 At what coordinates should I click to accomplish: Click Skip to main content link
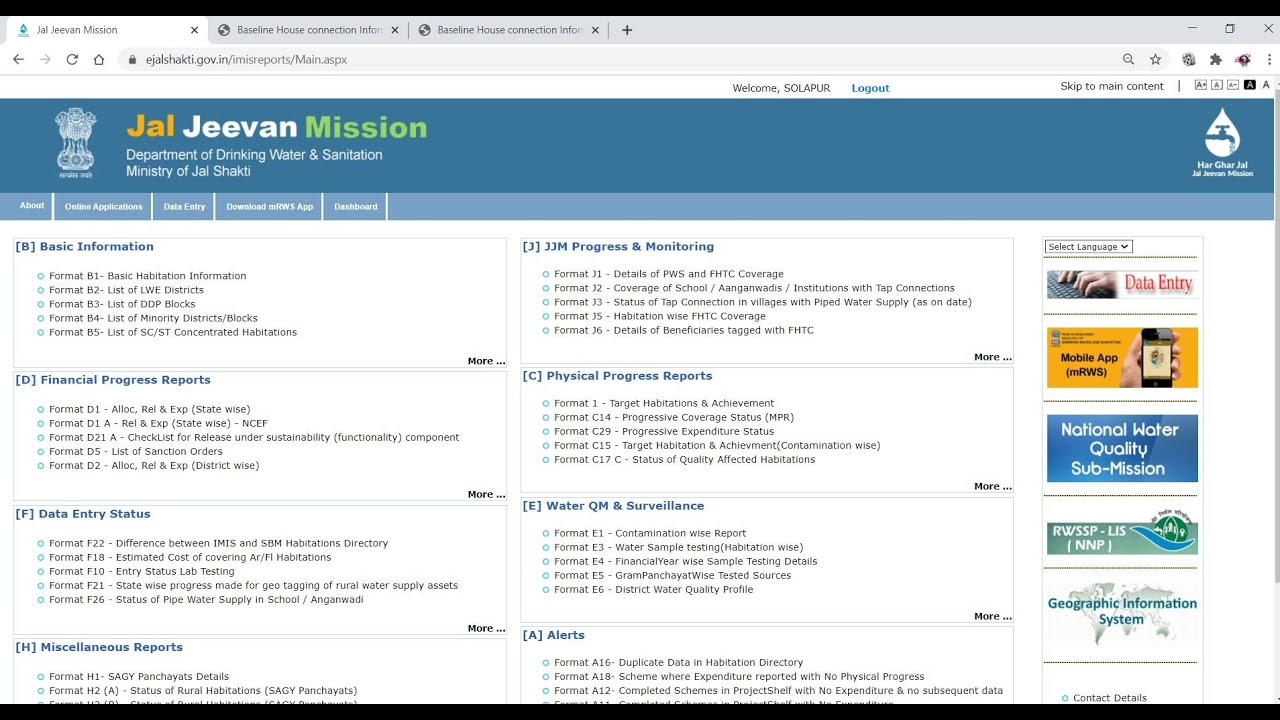(x=1112, y=86)
